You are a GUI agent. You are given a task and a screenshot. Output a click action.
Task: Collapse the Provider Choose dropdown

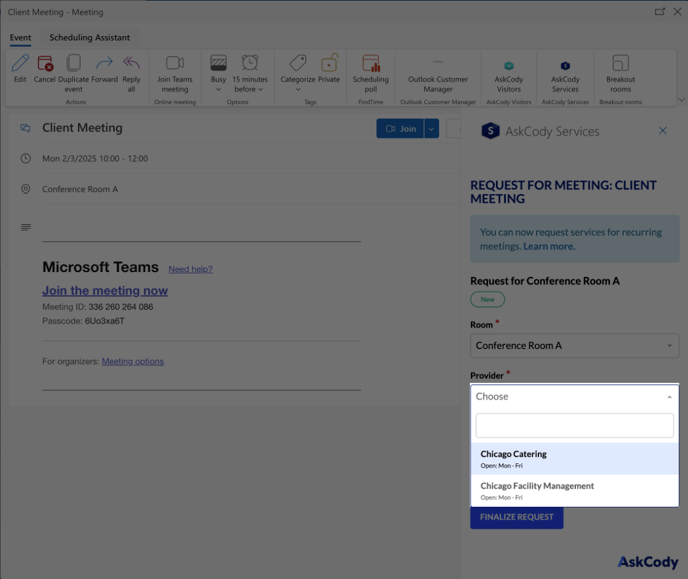[x=574, y=397]
